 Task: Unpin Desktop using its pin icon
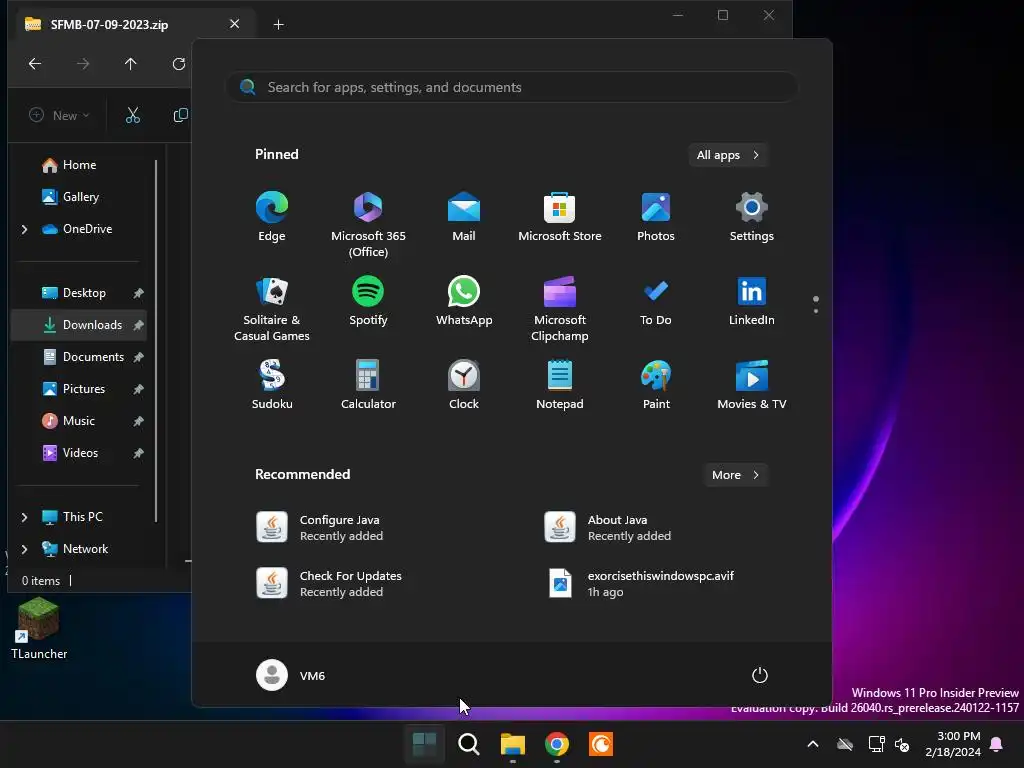(138, 293)
